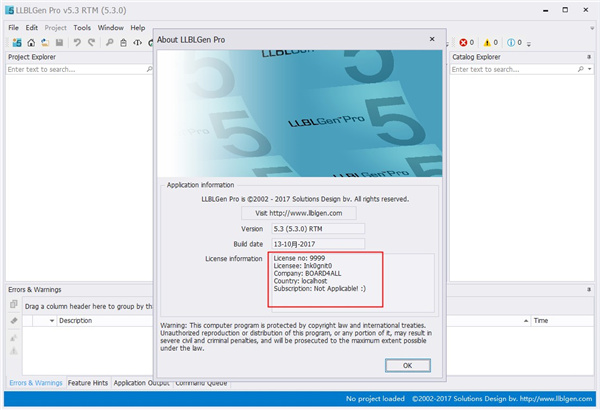
Task: Open the Window menu
Action: pos(111,28)
